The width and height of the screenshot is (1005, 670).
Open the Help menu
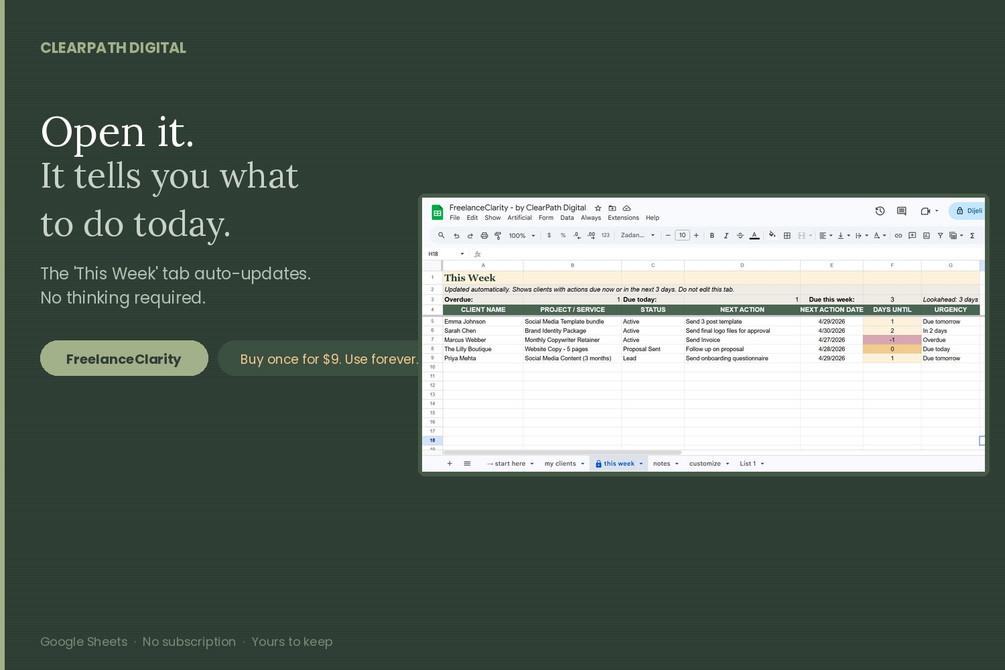click(652, 218)
